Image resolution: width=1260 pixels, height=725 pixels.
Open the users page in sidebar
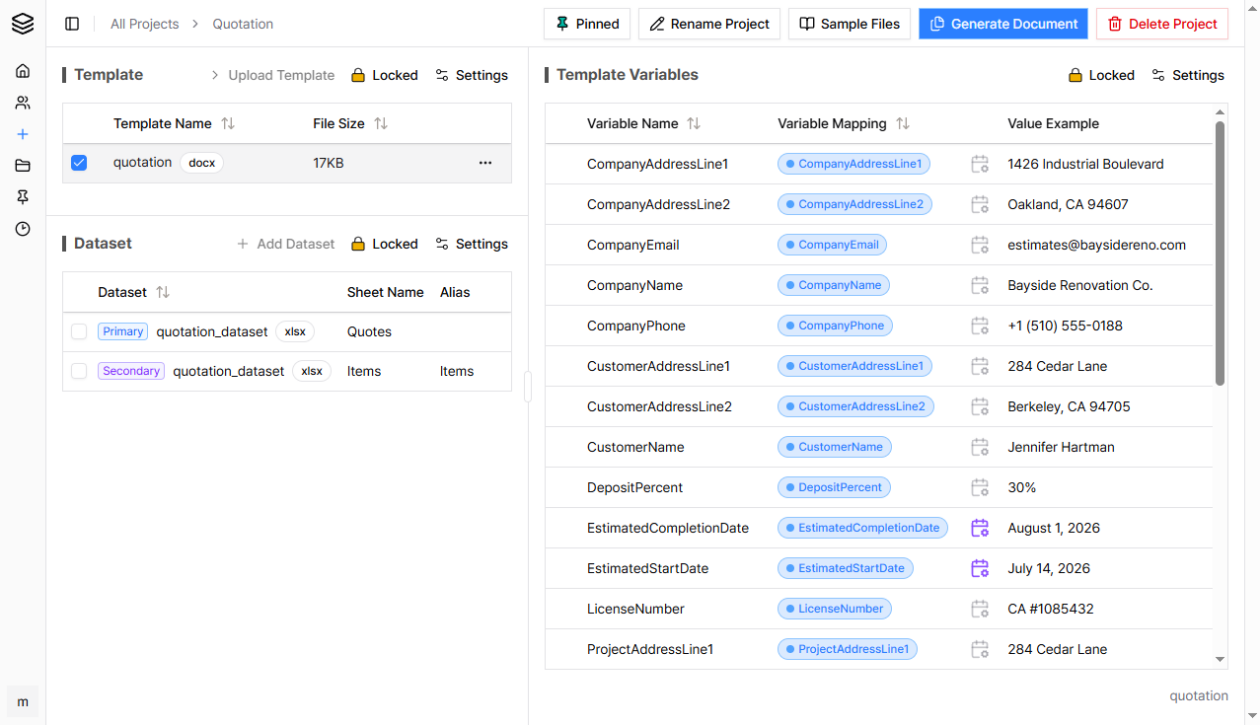click(23, 103)
